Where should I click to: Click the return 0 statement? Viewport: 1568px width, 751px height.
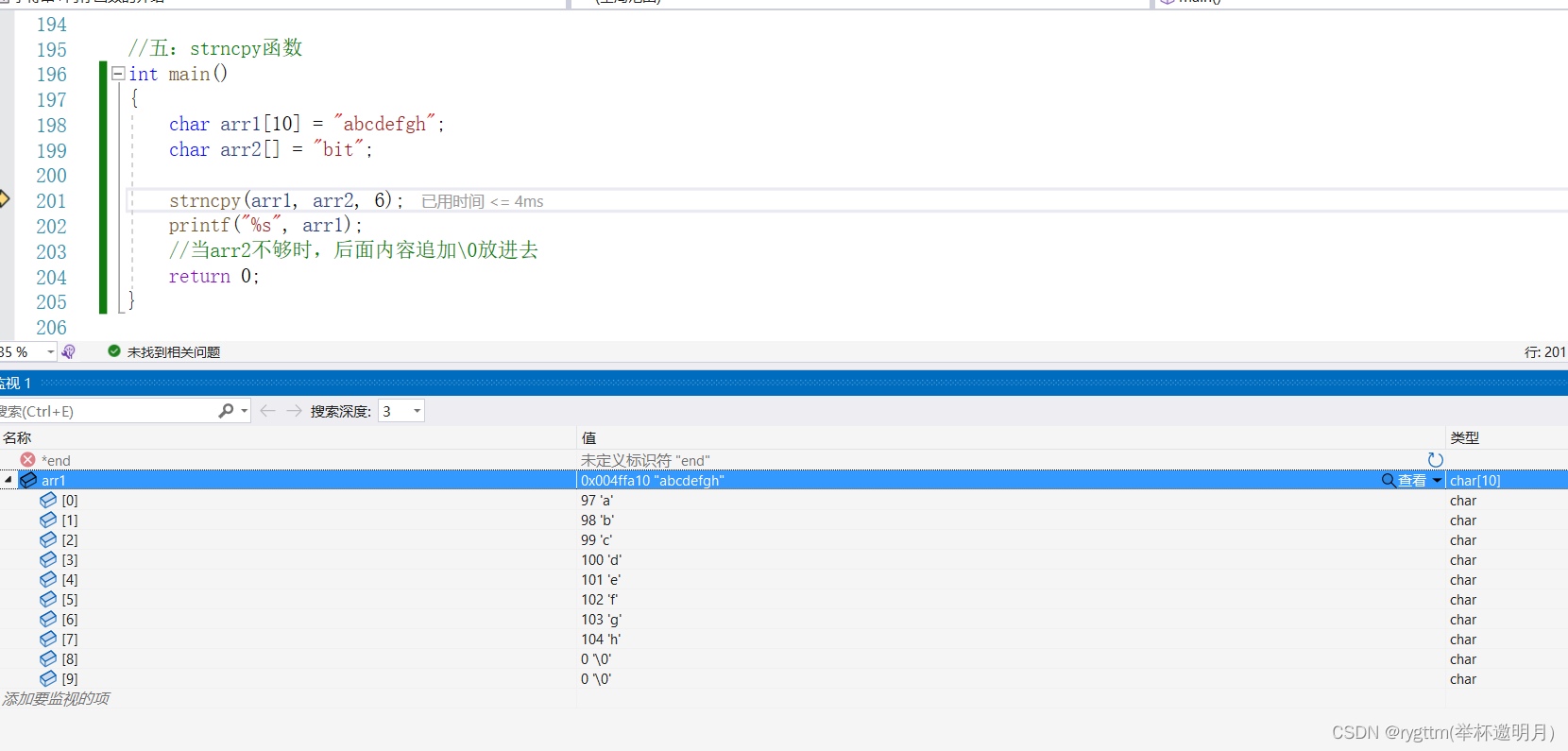click(214, 276)
